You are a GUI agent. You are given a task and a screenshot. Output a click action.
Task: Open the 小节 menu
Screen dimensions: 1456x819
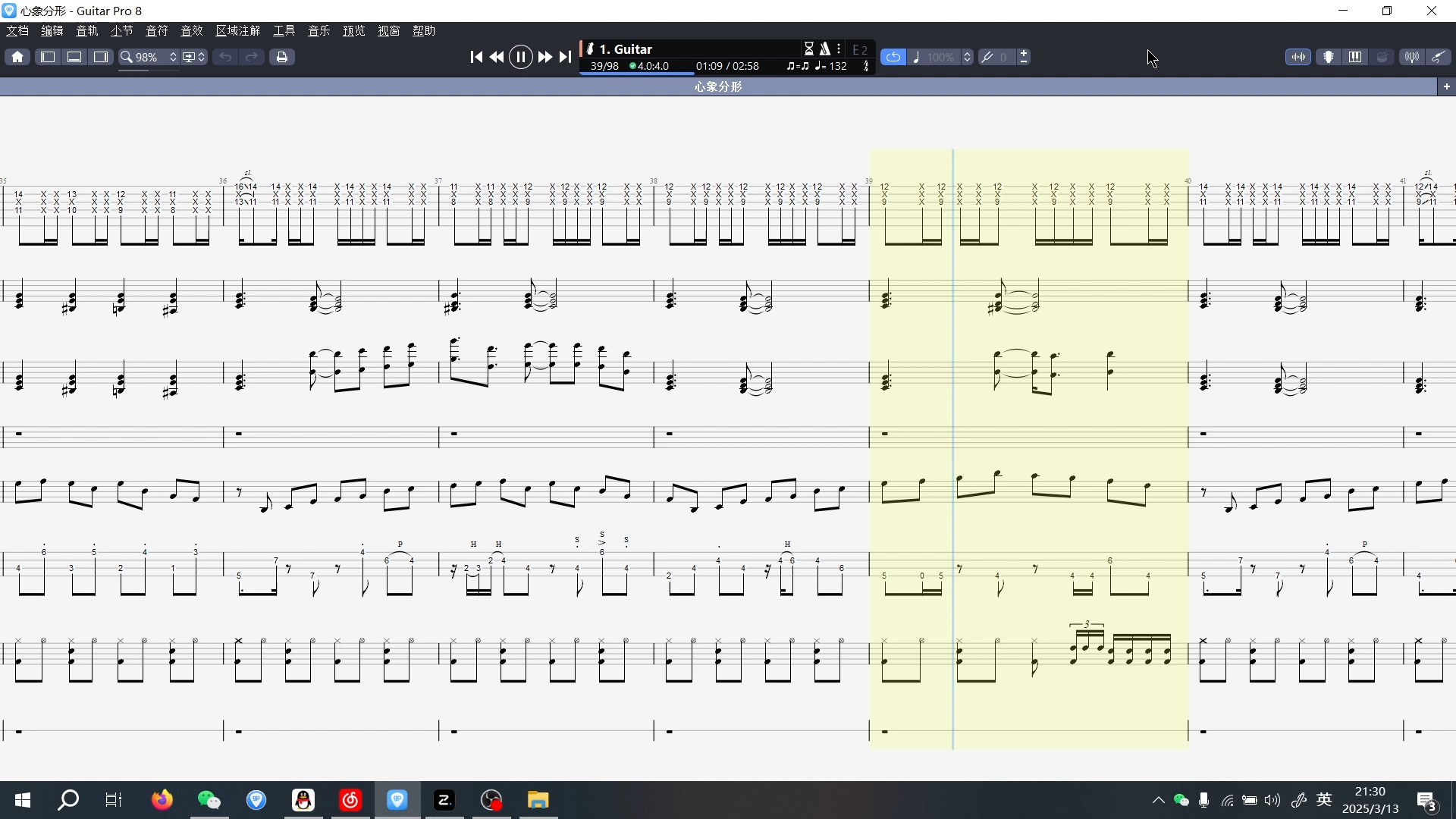point(122,31)
